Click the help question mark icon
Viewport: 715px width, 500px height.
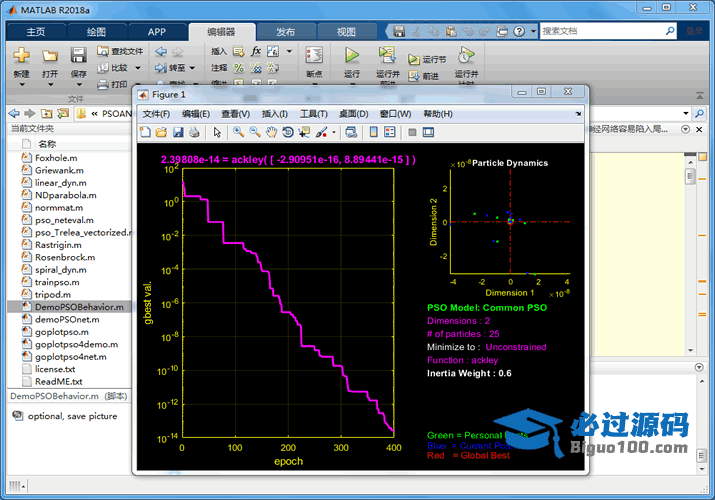click(x=519, y=31)
